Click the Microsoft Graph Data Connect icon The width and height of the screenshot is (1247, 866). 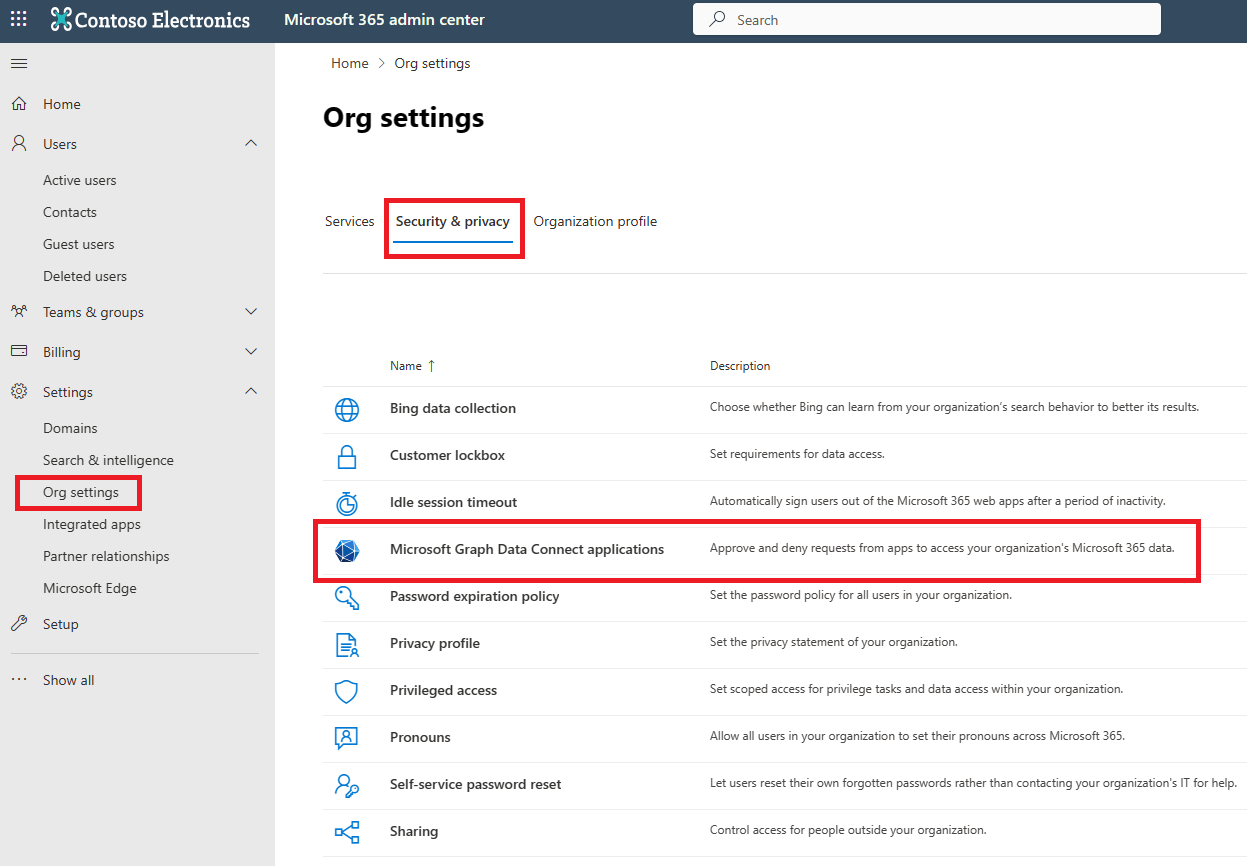tap(347, 550)
